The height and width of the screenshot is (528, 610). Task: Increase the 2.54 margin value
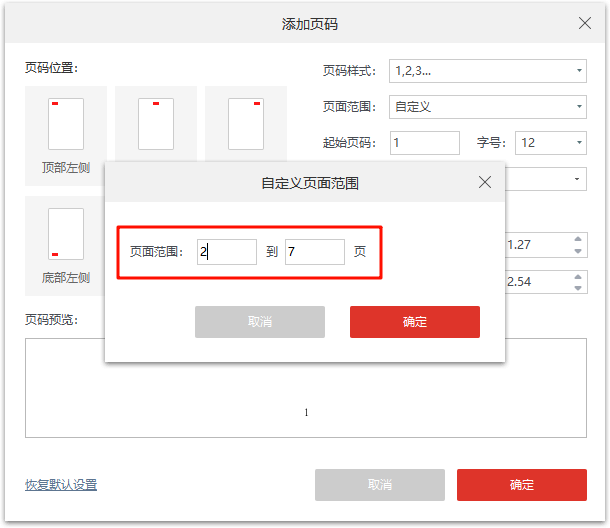click(578, 276)
